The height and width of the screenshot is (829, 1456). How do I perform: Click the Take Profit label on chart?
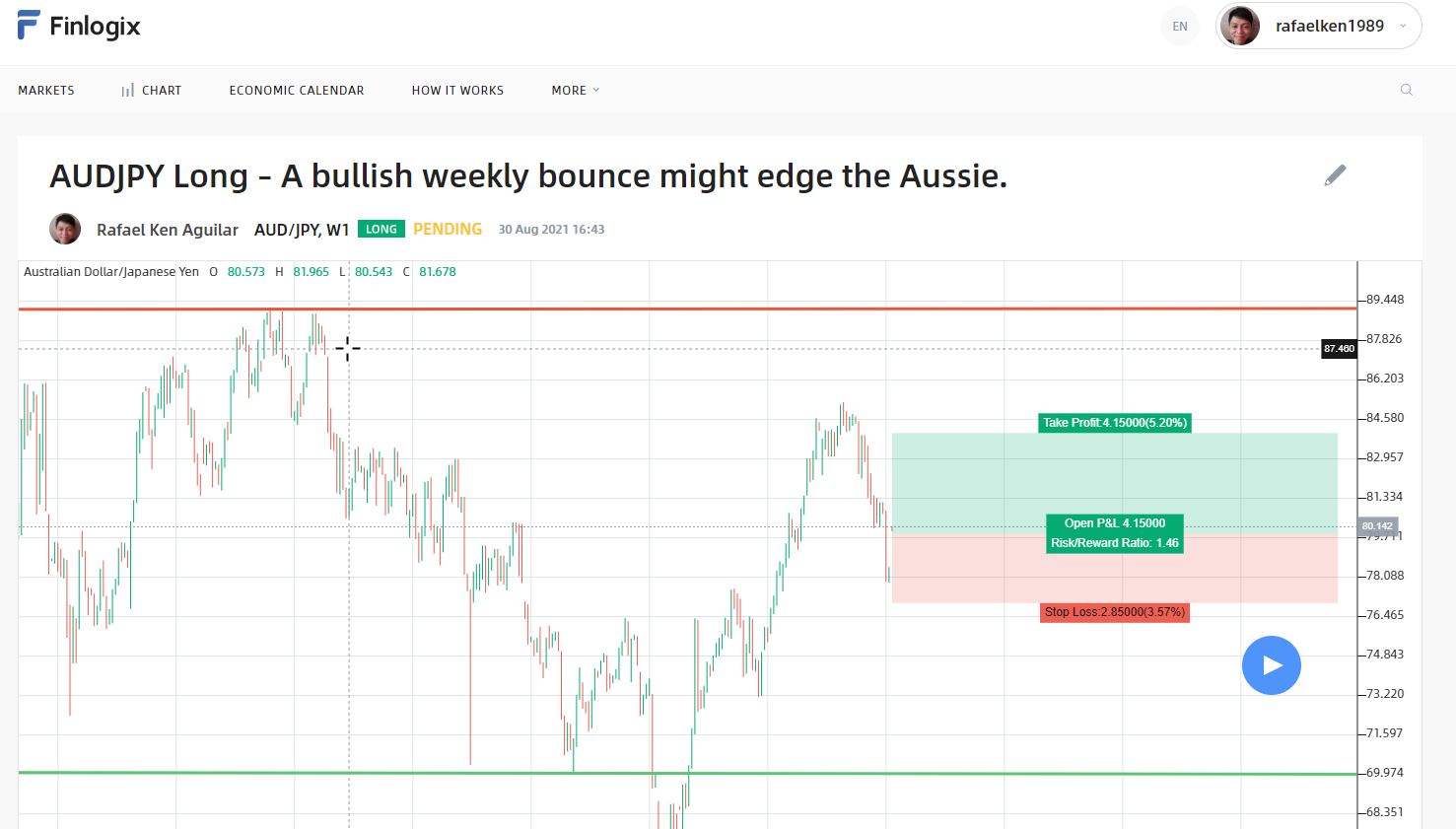click(1115, 423)
